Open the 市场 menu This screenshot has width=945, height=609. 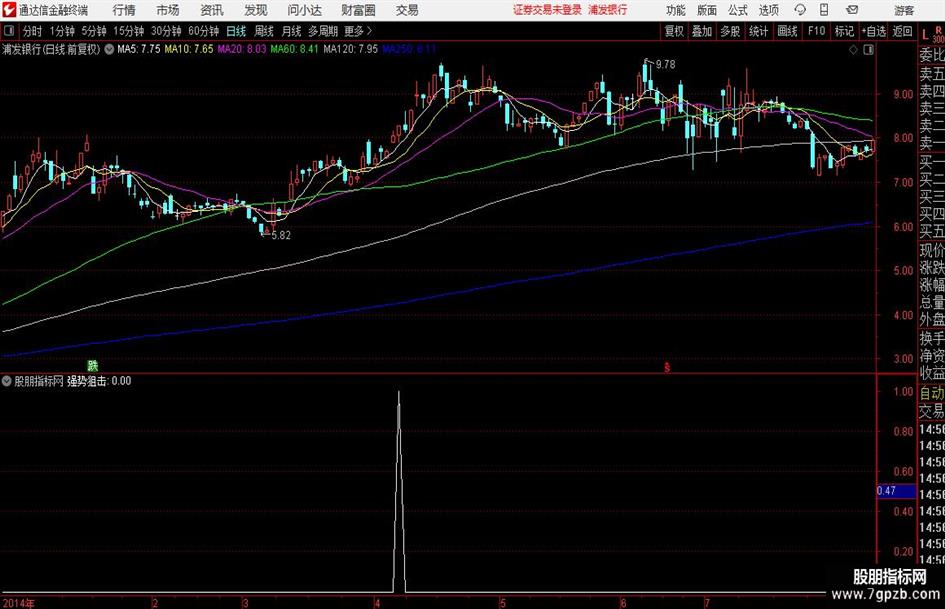(x=168, y=10)
